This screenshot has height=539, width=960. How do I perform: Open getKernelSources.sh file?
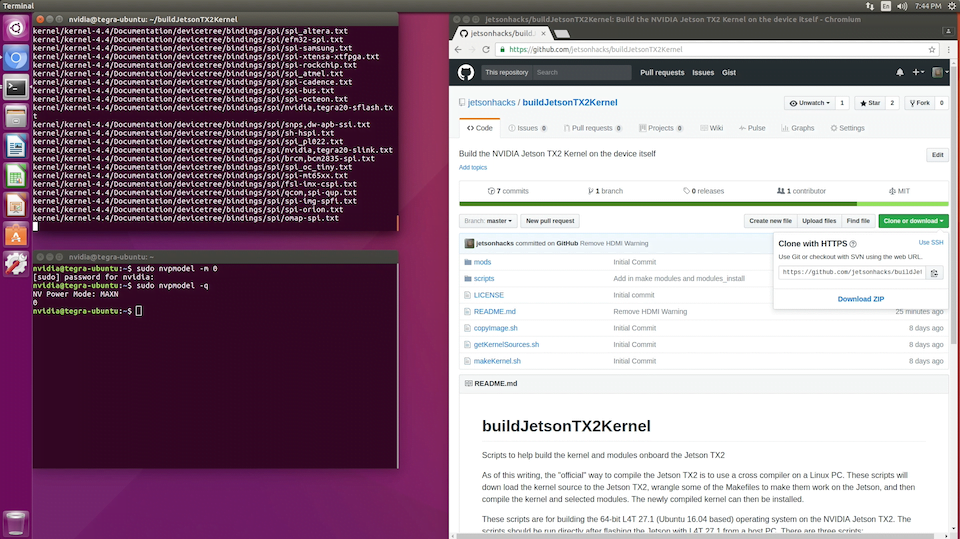[x=506, y=345]
